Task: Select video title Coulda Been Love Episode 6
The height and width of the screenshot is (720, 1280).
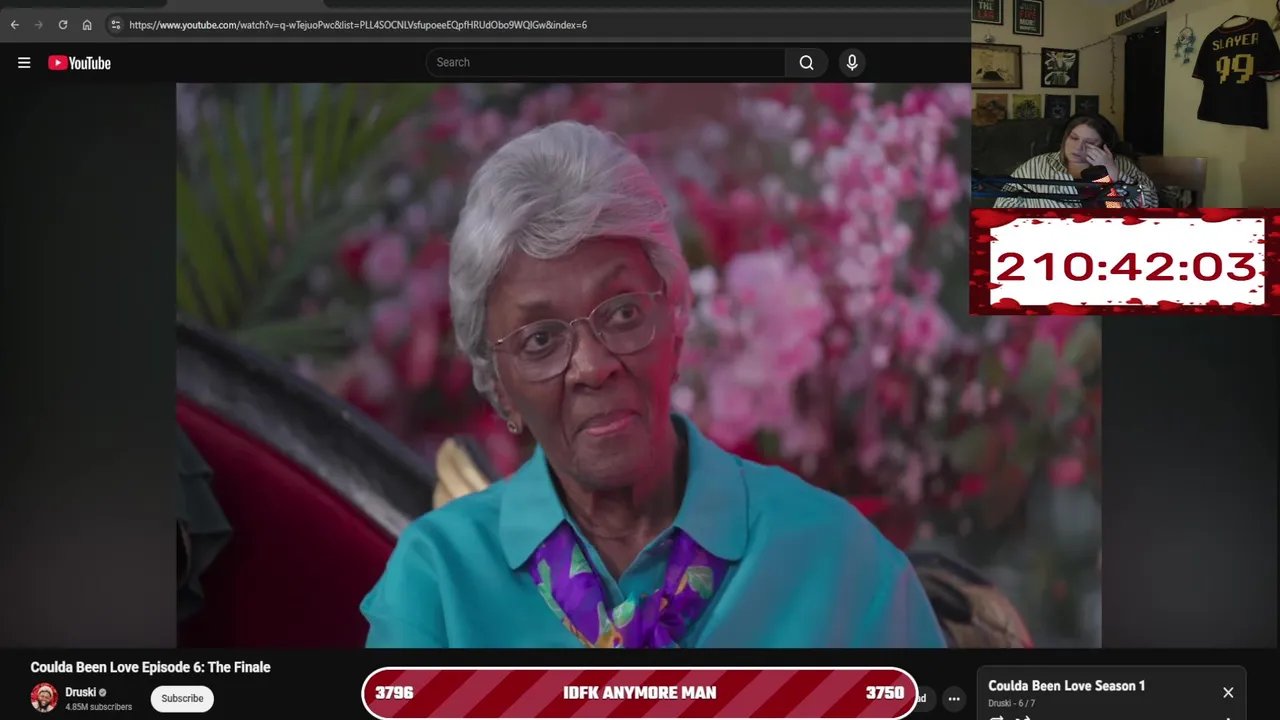Action: (150, 667)
